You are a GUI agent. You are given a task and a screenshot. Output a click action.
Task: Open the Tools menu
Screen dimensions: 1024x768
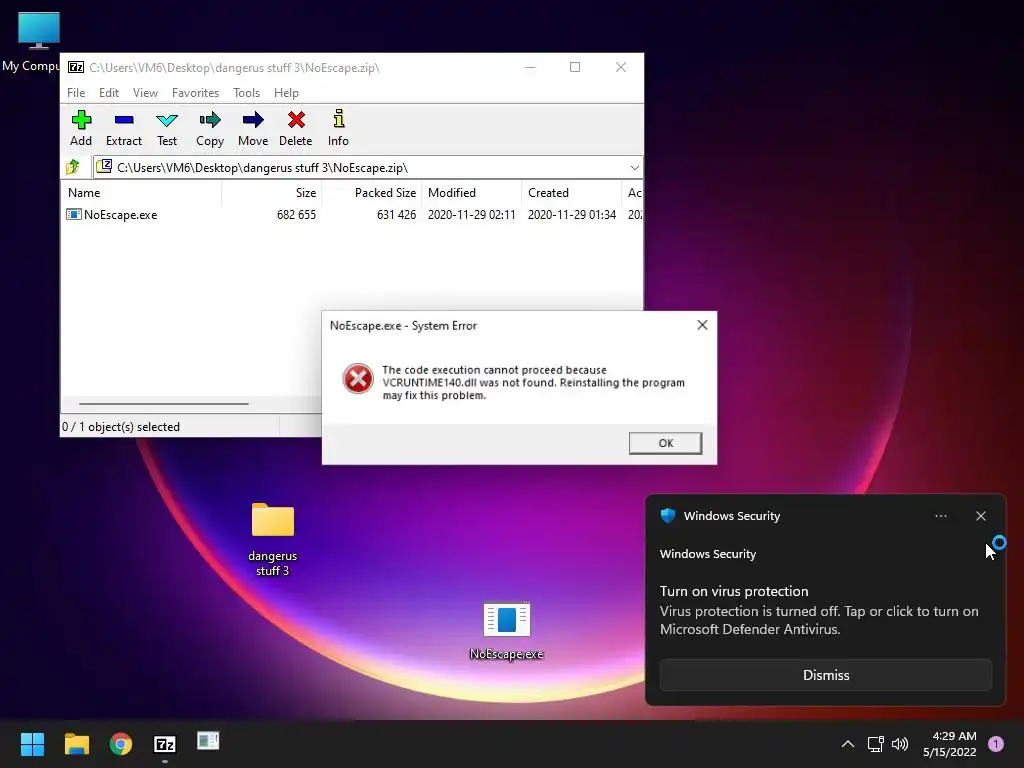tap(246, 93)
